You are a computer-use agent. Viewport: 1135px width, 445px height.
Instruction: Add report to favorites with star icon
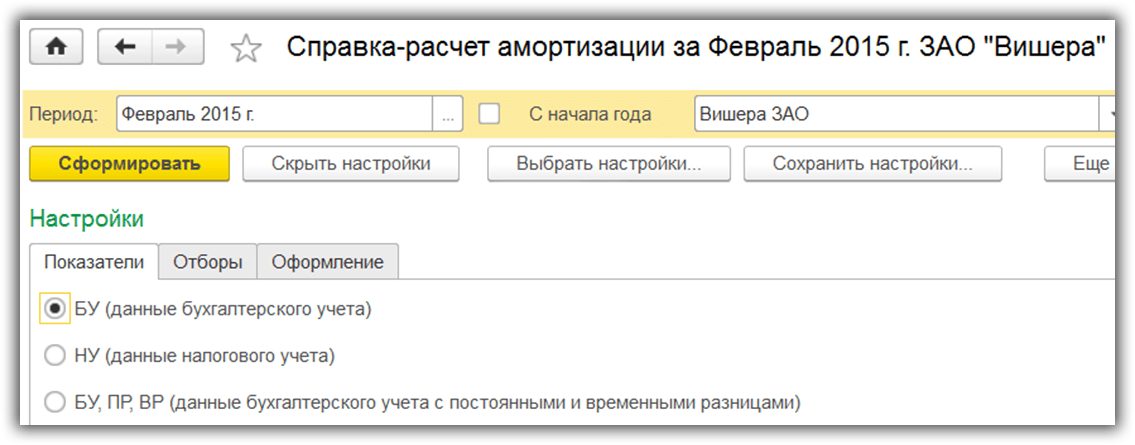245,48
